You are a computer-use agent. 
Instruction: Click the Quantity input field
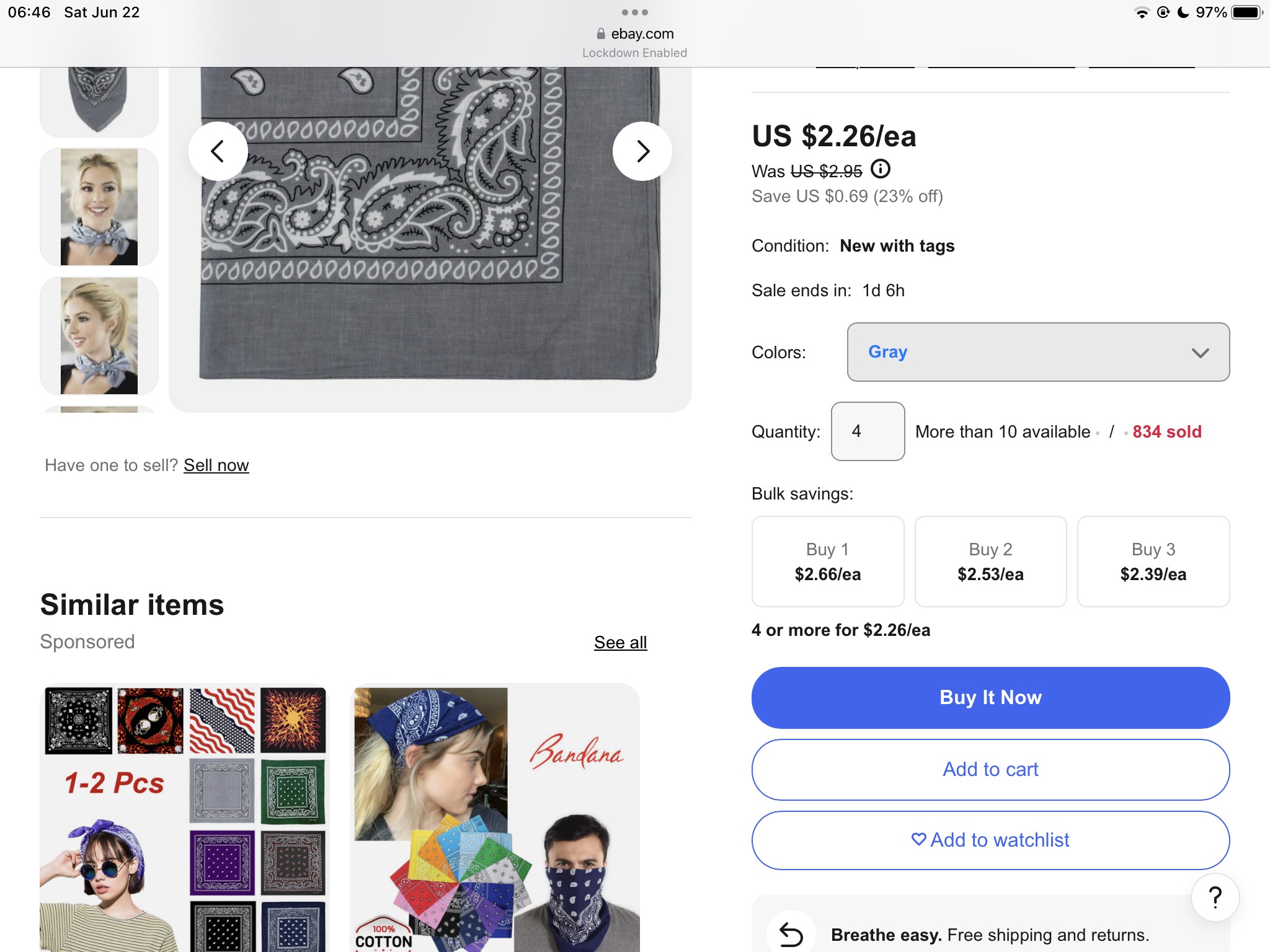click(868, 431)
